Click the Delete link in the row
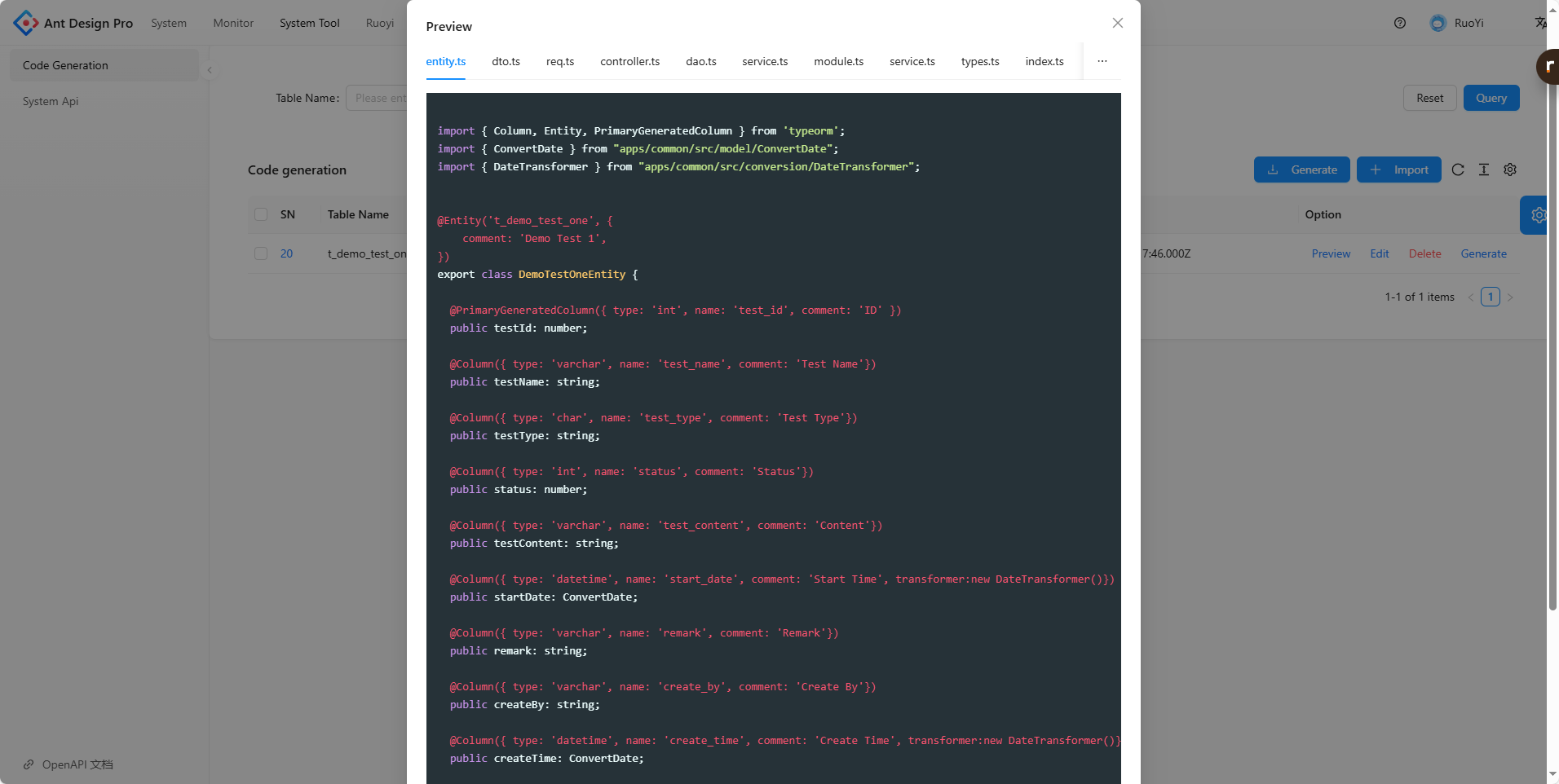The height and width of the screenshot is (784, 1559). tap(1424, 253)
